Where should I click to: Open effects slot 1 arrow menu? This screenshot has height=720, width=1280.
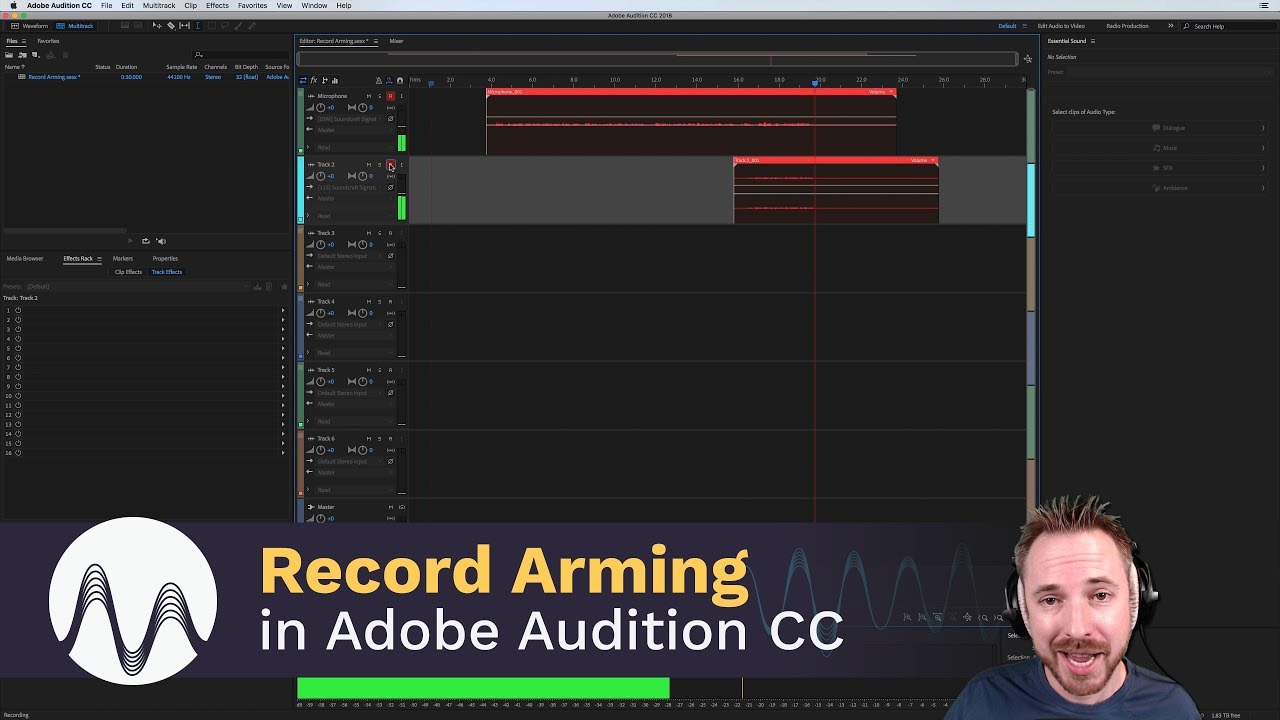(x=283, y=310)
